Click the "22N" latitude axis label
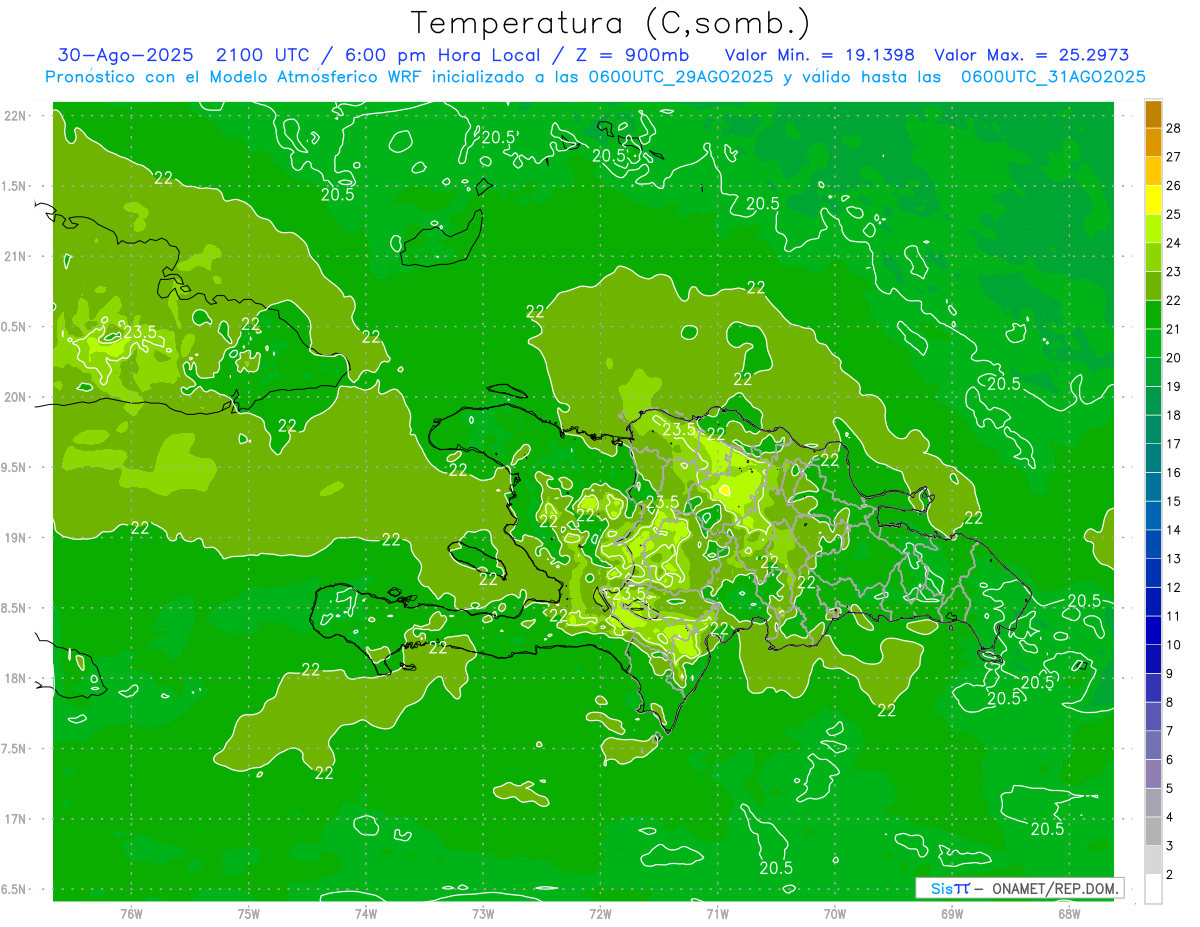 coord(16,116)
